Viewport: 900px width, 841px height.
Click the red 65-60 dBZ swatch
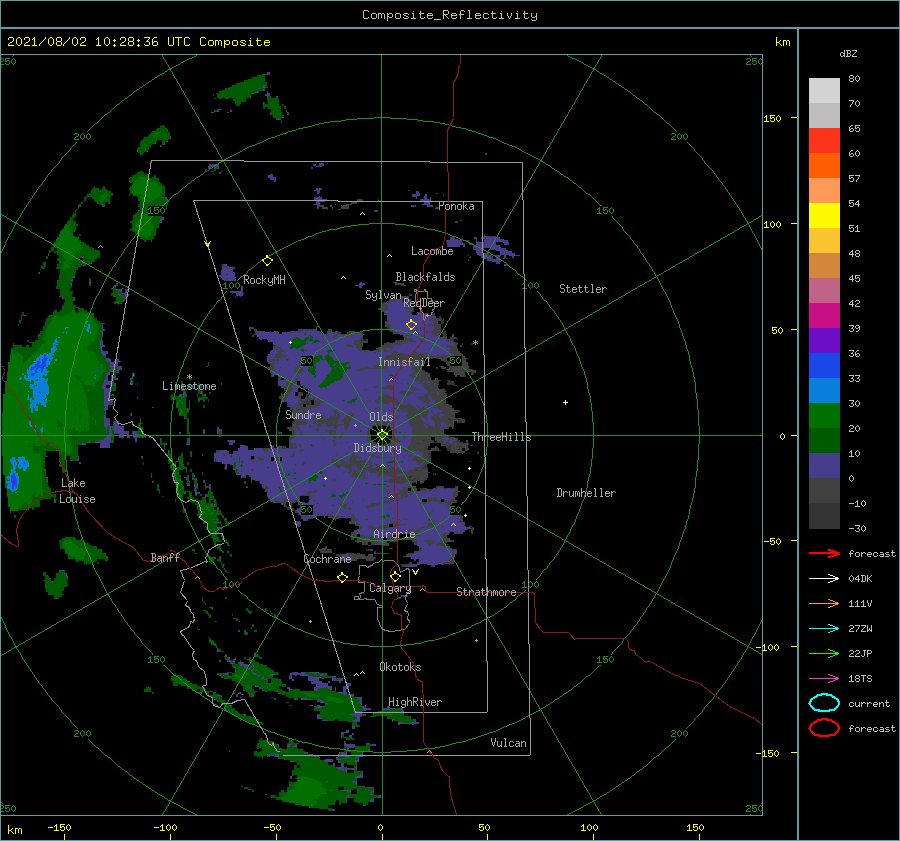point(824,141)
